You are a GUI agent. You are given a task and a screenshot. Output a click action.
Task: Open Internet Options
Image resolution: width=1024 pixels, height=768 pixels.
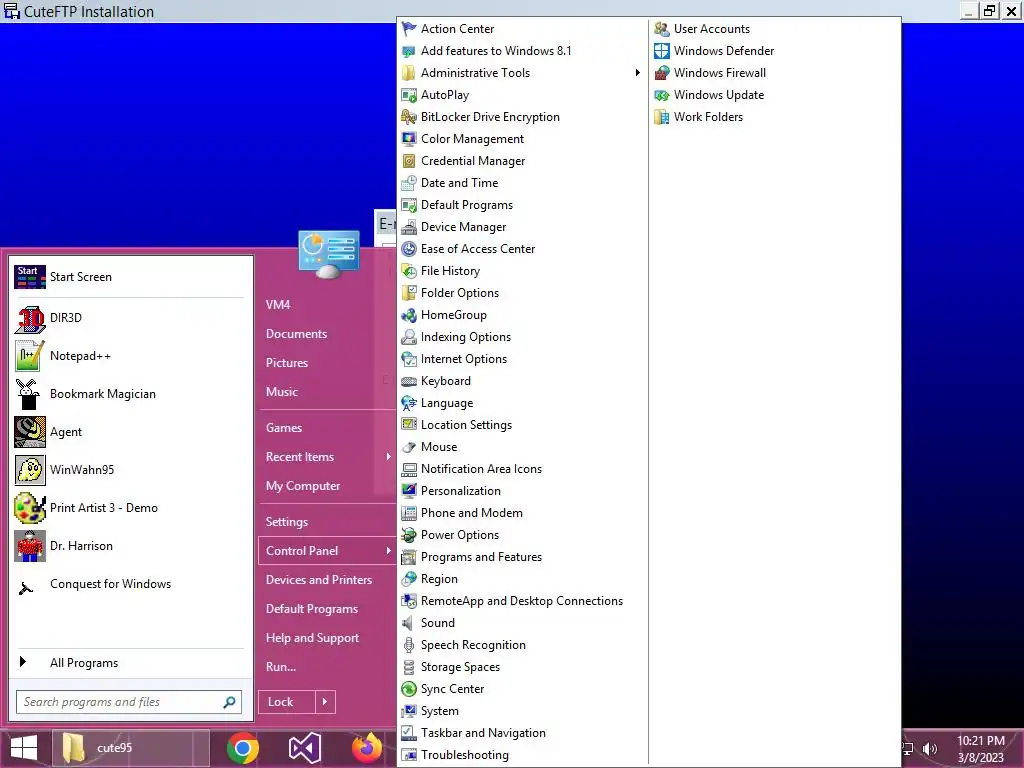[x=522, y=359]
